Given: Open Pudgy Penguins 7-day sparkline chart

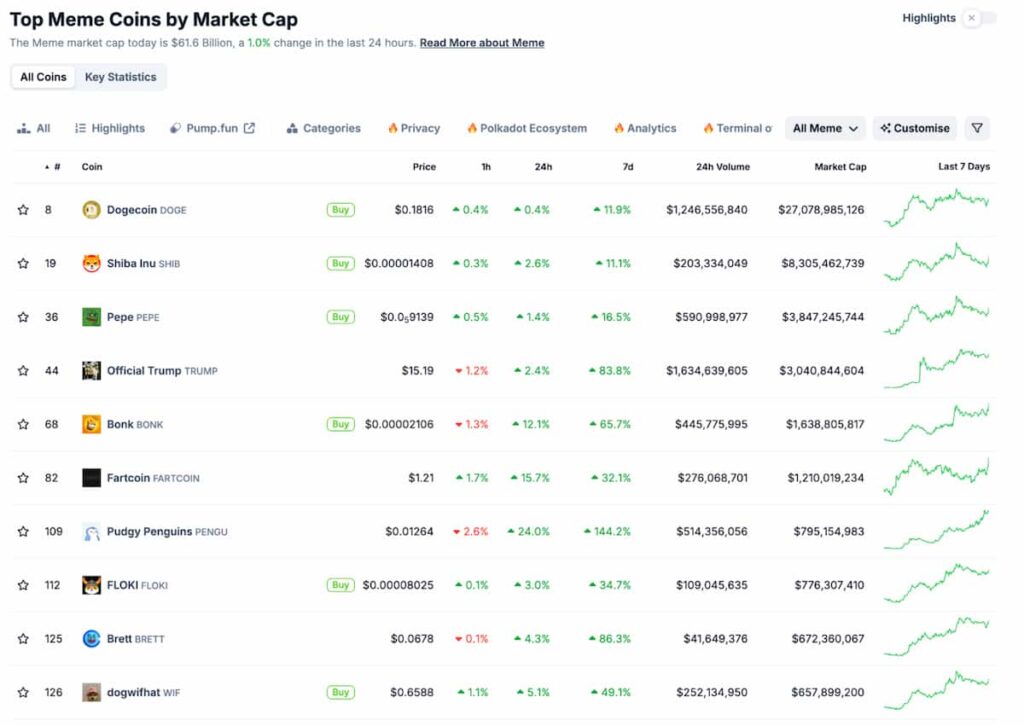Looking at the screenshot, I should 936,529.
